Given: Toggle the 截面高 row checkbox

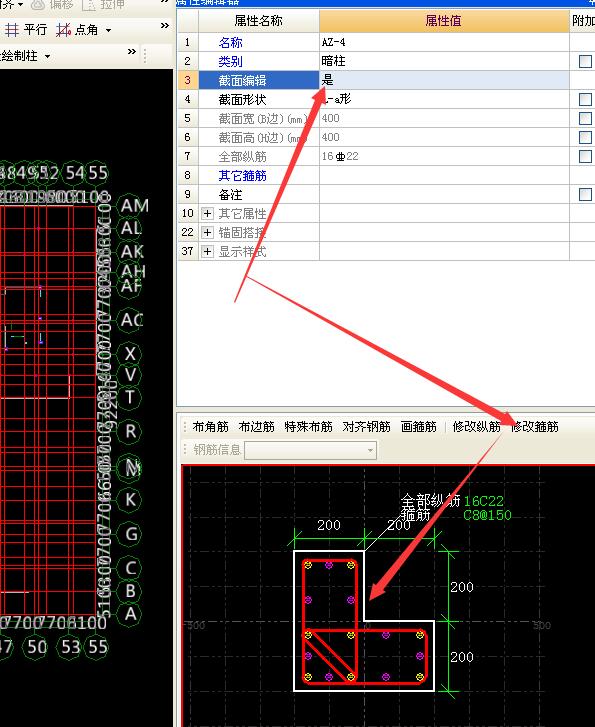Looking at the screenshot, I should click(x=585, y=137).
